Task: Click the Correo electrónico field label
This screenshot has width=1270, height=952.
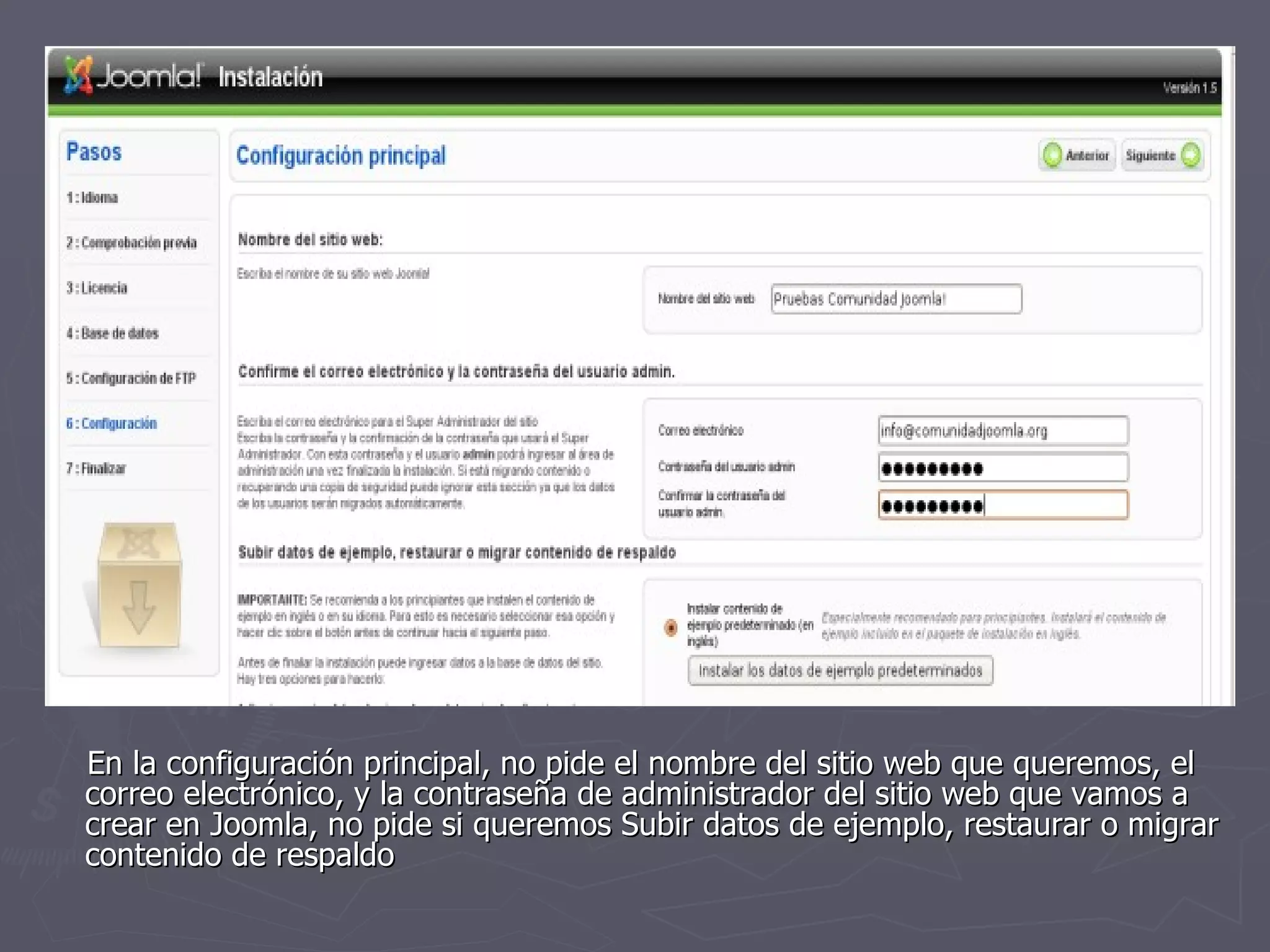Action: click(701, 431)
